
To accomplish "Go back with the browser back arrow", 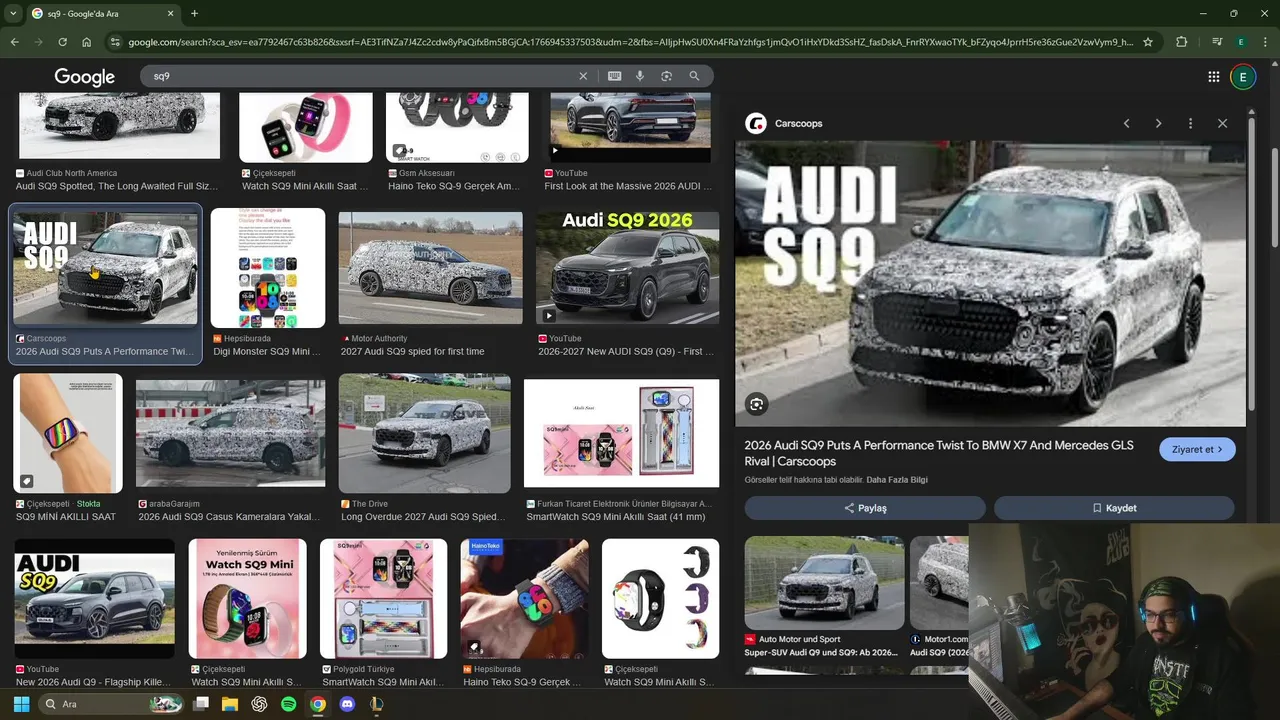I will click(x=14, y=42).
